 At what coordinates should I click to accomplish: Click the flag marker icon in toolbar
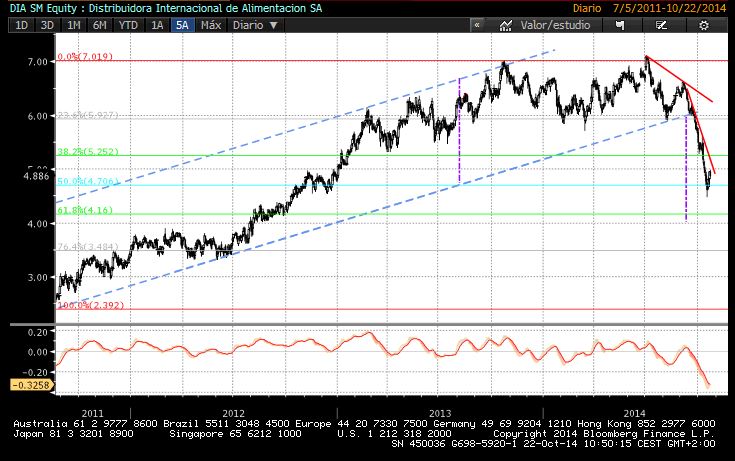(x=620, y=25)
